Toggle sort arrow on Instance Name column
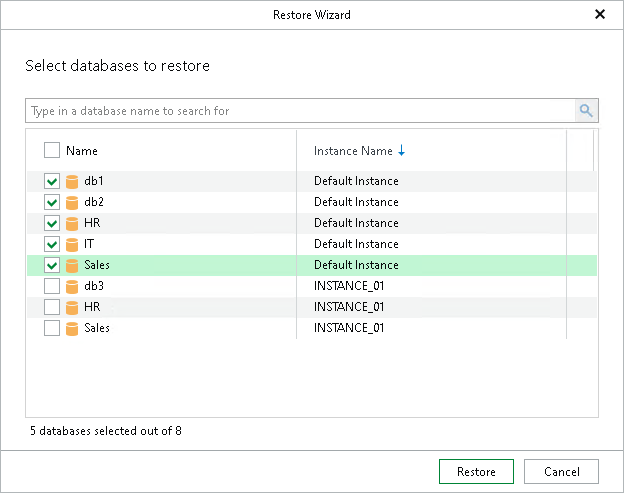The image size is (624, 493). point(402,151)
